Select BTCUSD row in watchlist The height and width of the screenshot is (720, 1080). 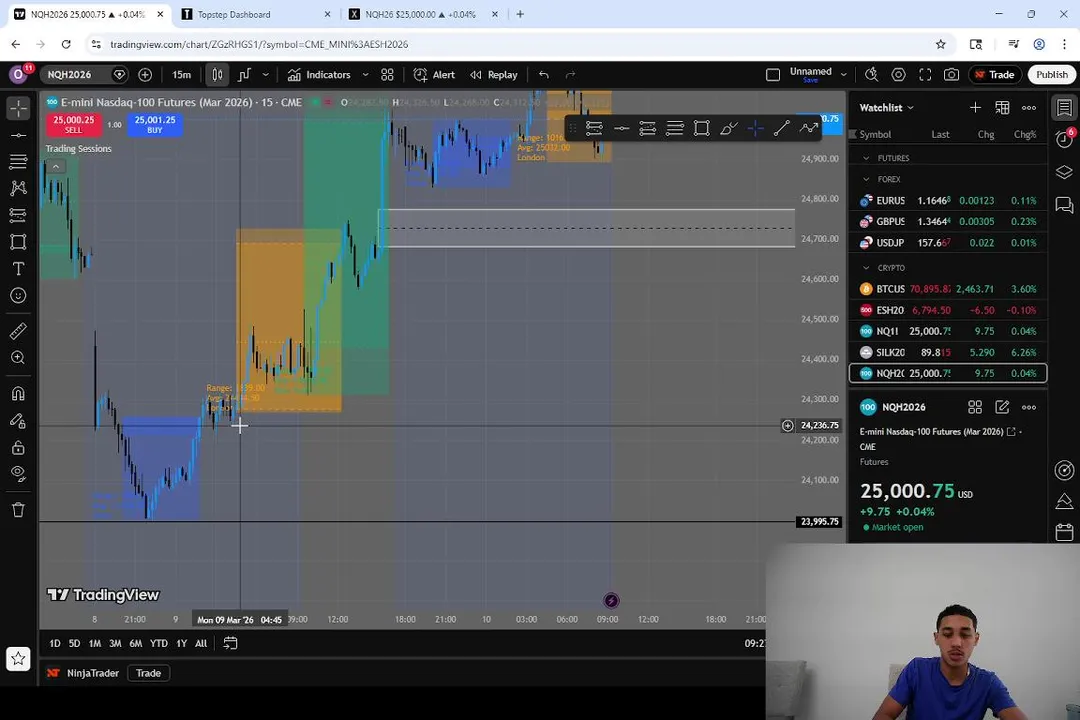point(948,289)
